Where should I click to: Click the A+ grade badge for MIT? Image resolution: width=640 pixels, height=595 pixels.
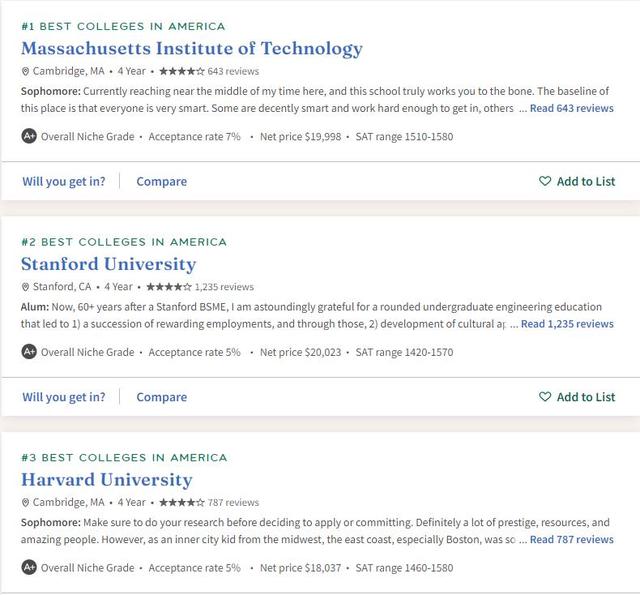pyautogui.click(x=29, y=136)
